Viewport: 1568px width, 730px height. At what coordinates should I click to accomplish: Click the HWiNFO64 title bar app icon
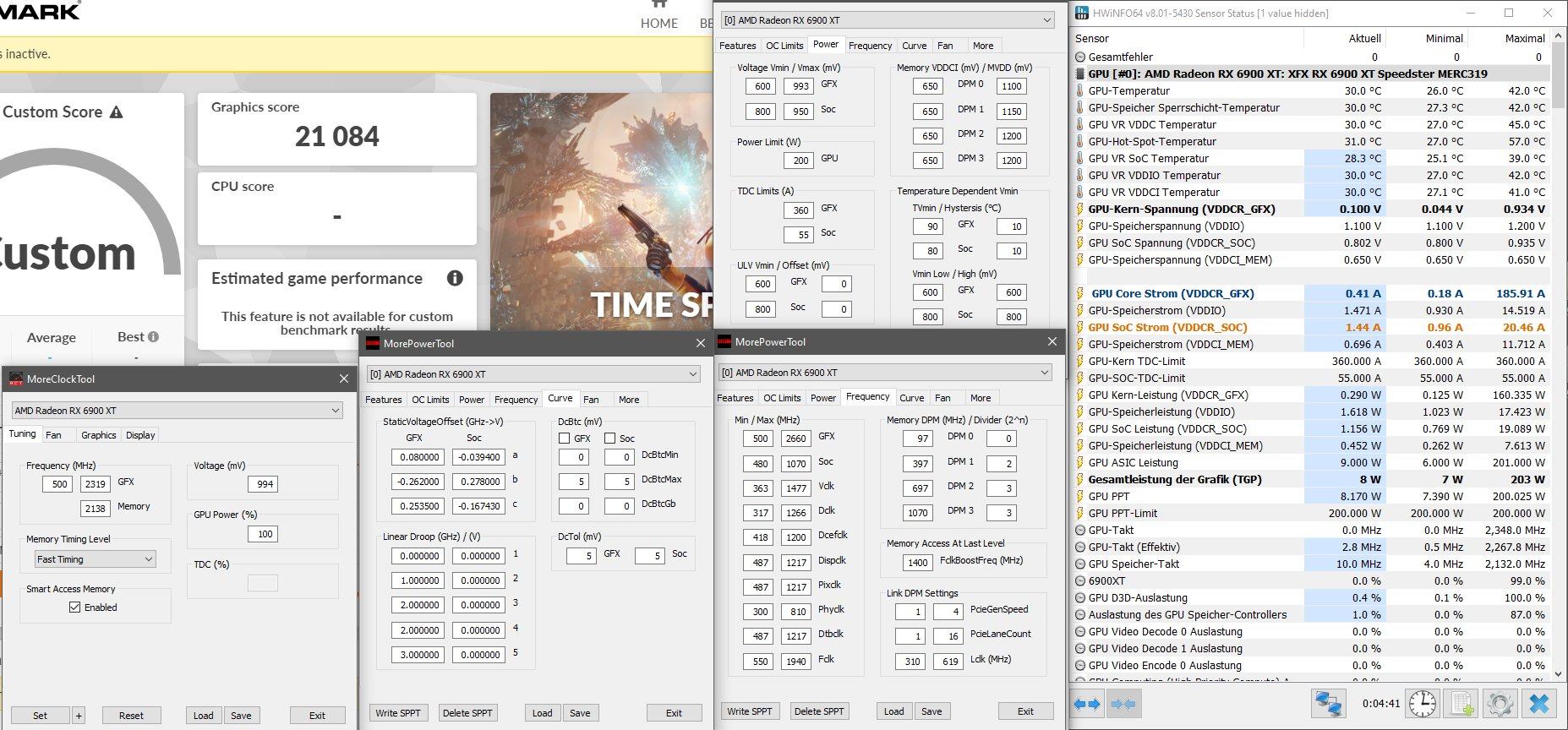coord(1081,13)
